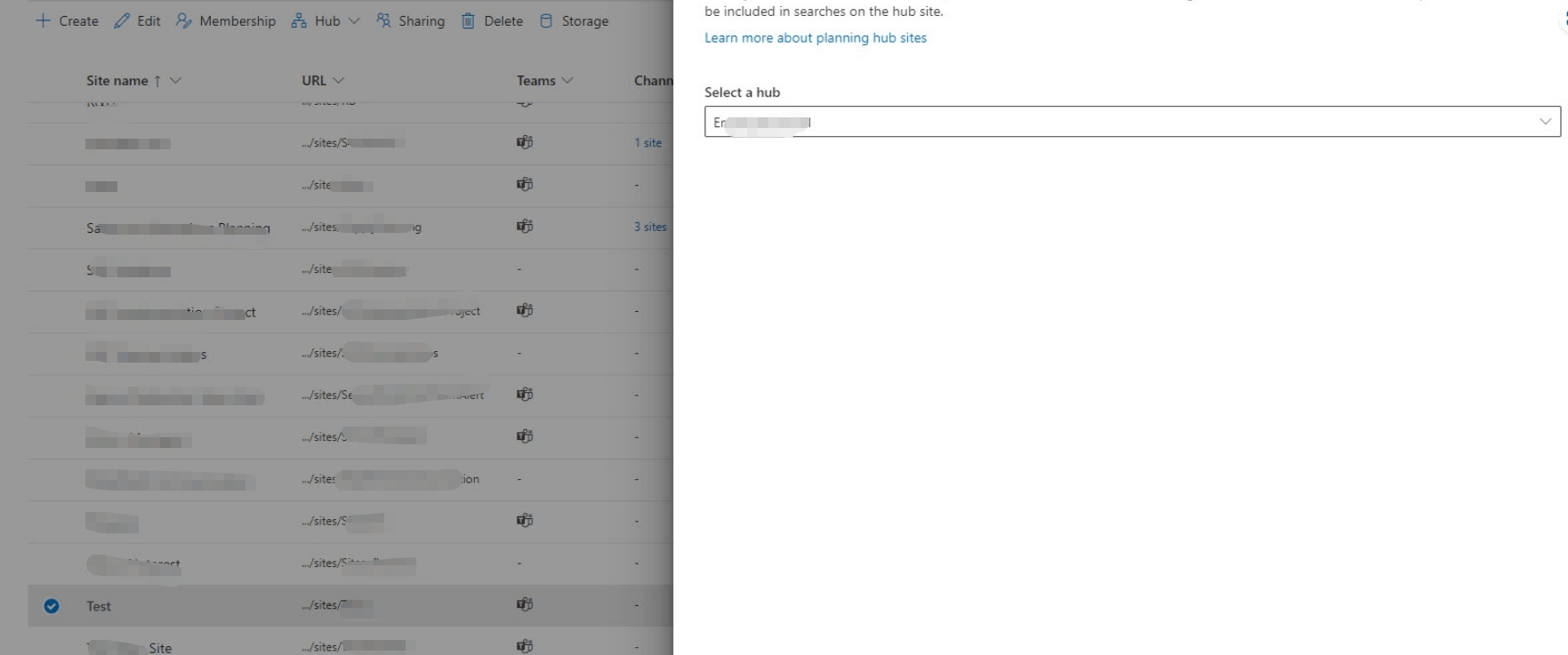Click the Teams icon beside the "1 site" link
This screenshot has width=1568, height=655.
pos(525,141)
